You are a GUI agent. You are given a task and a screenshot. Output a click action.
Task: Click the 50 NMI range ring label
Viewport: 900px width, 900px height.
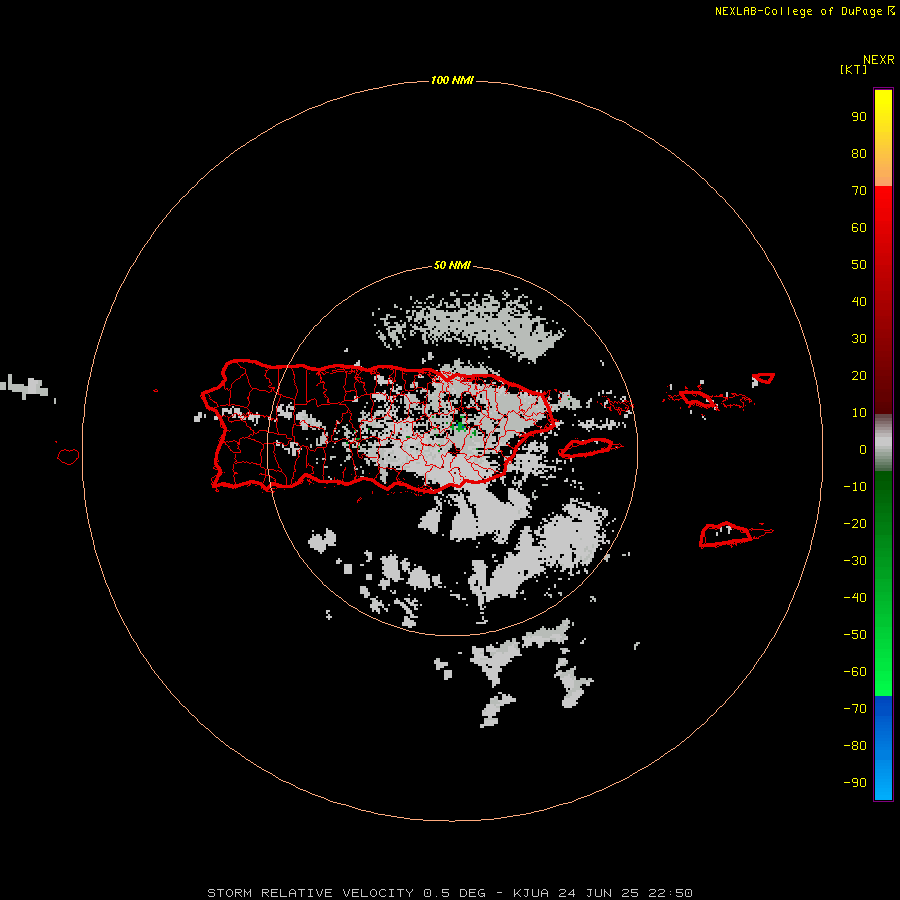pyautogui.click(x=452, y=265)
